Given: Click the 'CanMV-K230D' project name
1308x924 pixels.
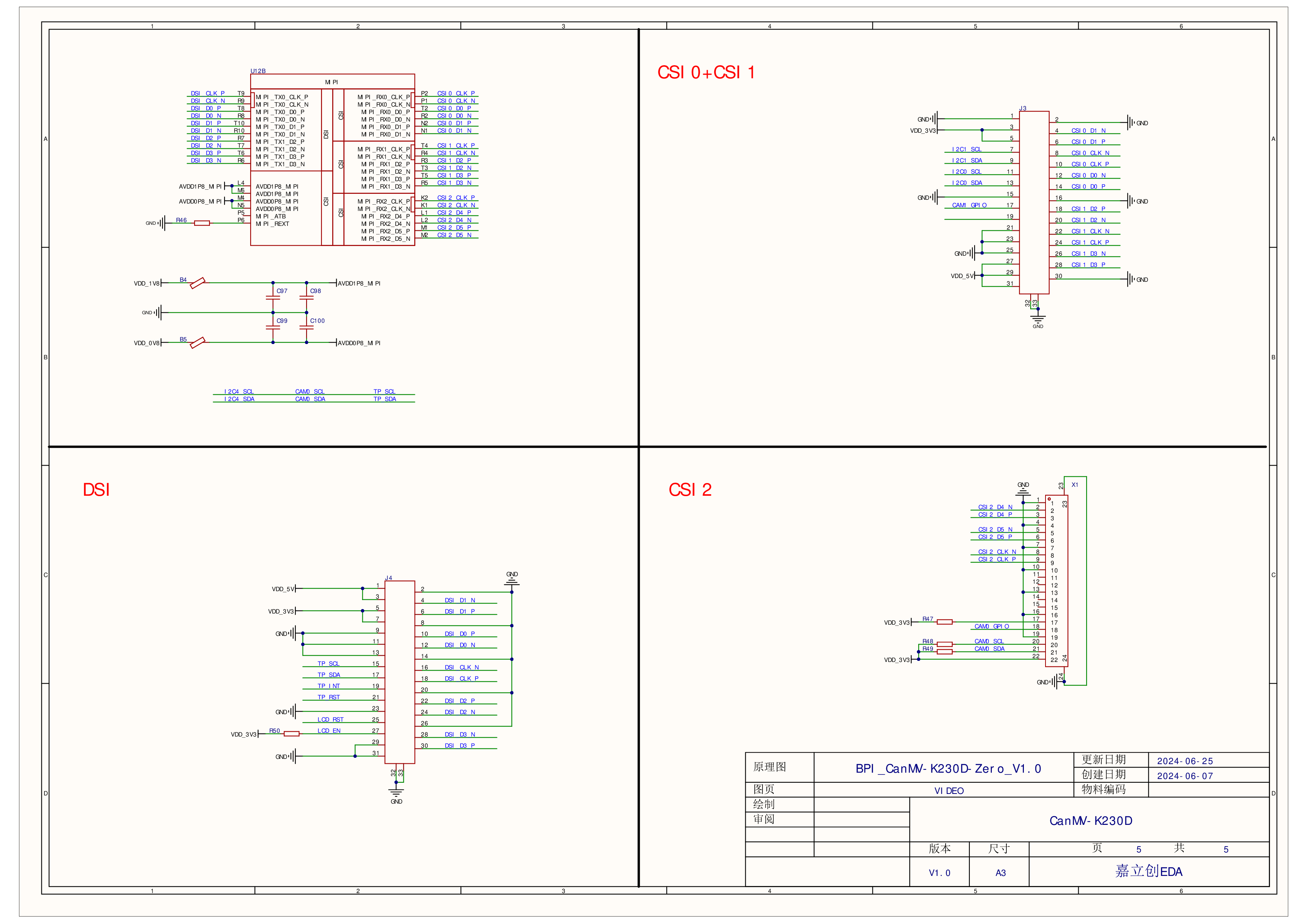Looking at the screenshot, I should coord(1090,821).
